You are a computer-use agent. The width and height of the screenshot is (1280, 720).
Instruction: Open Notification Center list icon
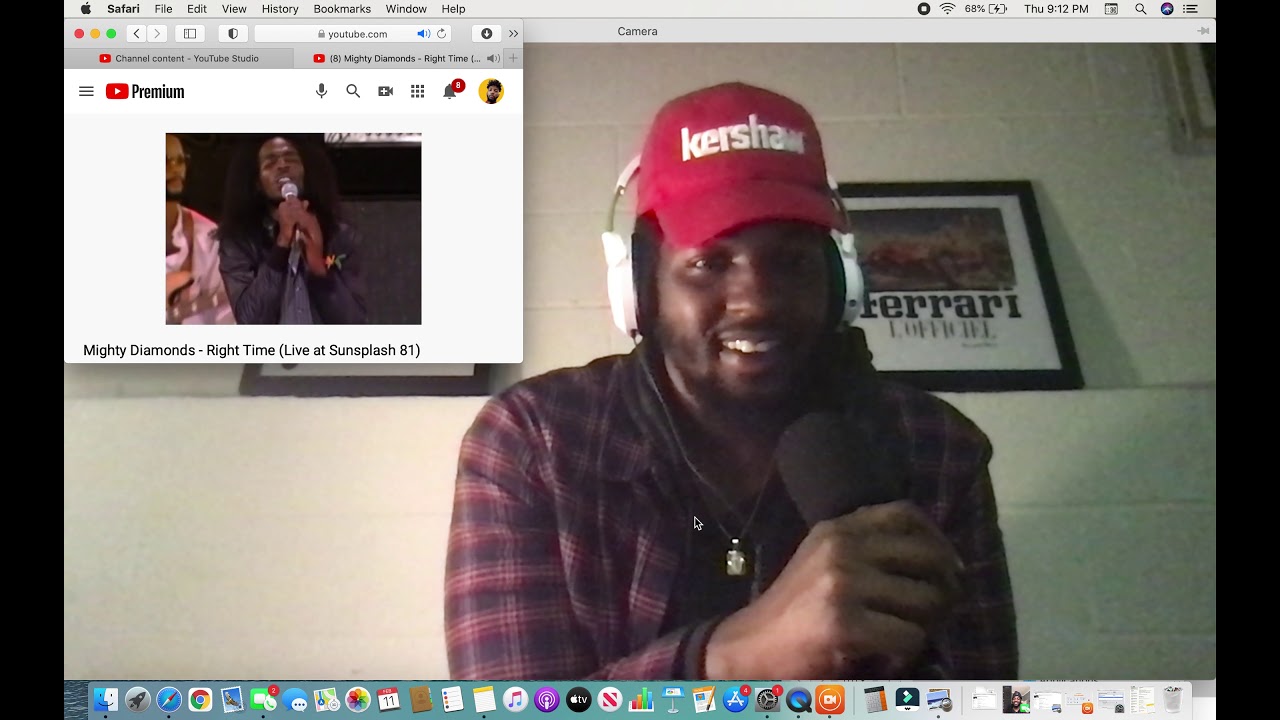point(1190,9)
